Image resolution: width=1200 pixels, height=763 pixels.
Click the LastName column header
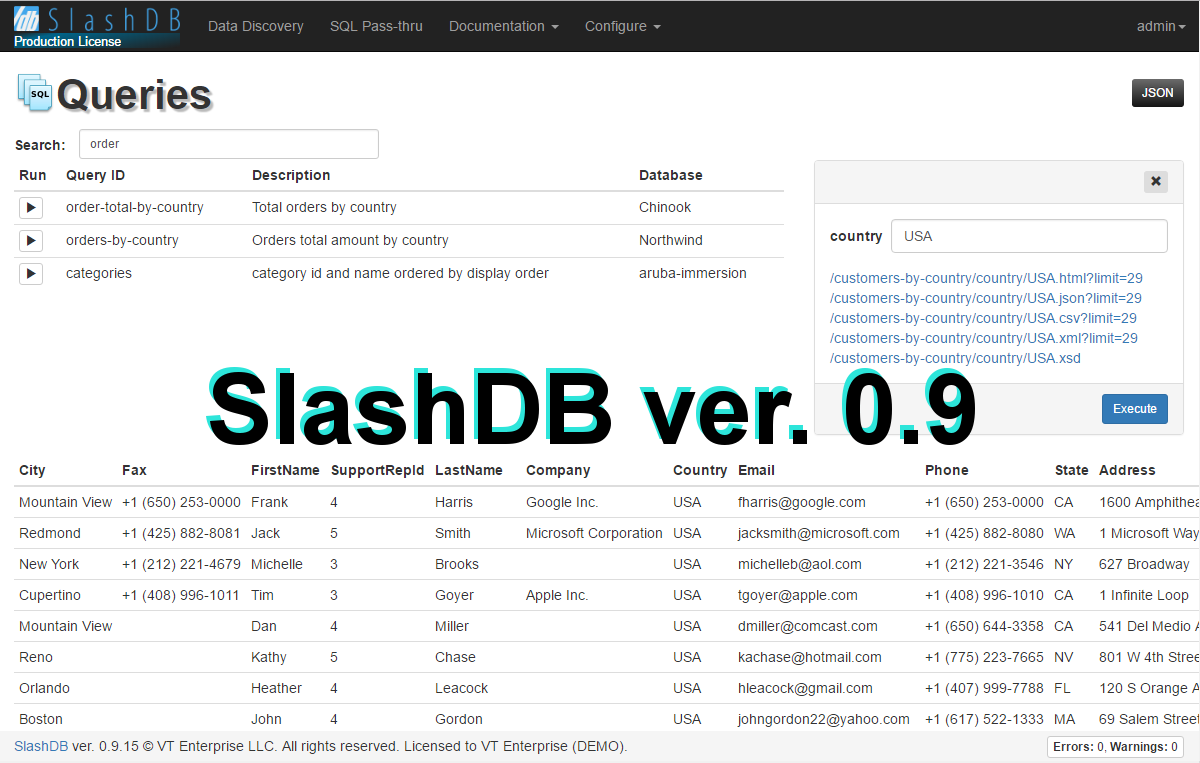tap(469, 471)
